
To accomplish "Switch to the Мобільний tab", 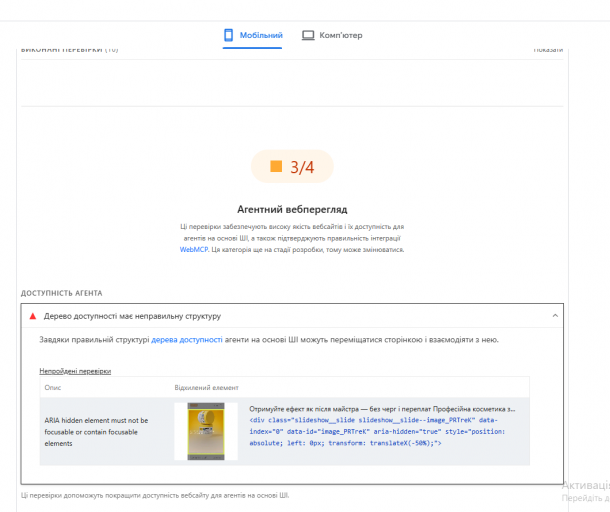I will [x=253, y=35].
